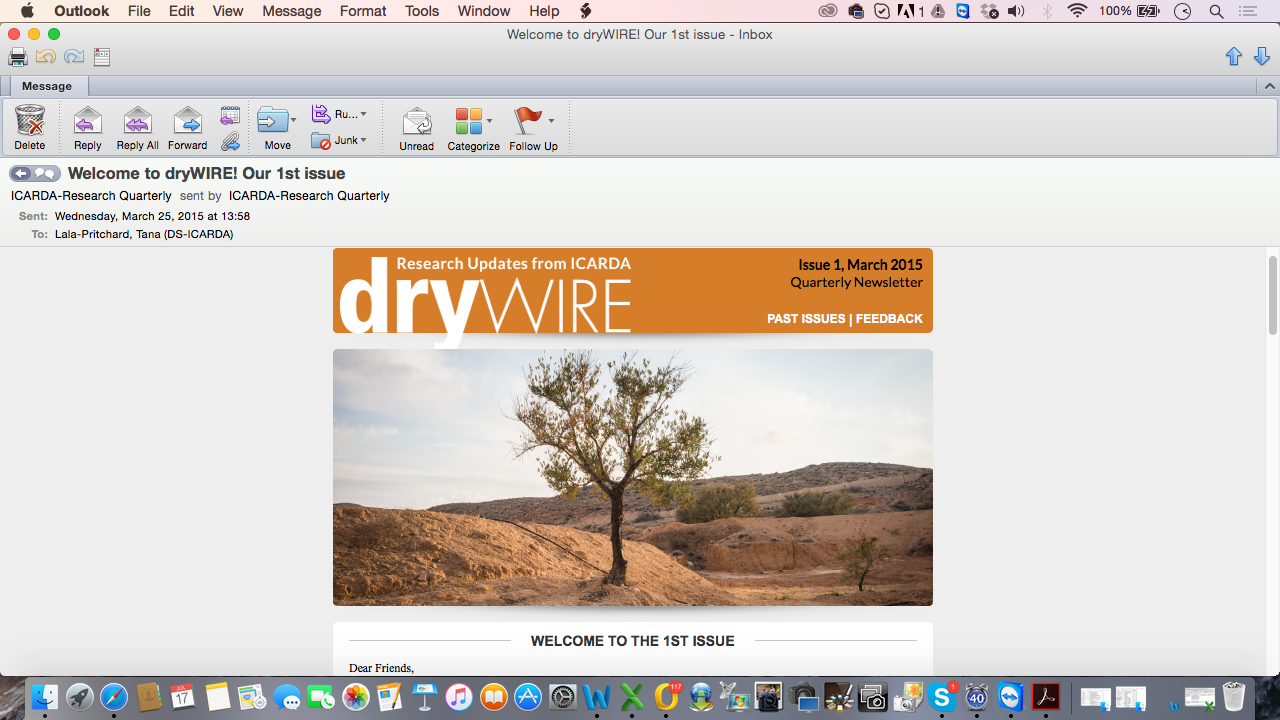The width and height of the screenshot is (1280, 720).
Task: Open the PAST ISSUES link in newsletter
Action: coord(806,319)
